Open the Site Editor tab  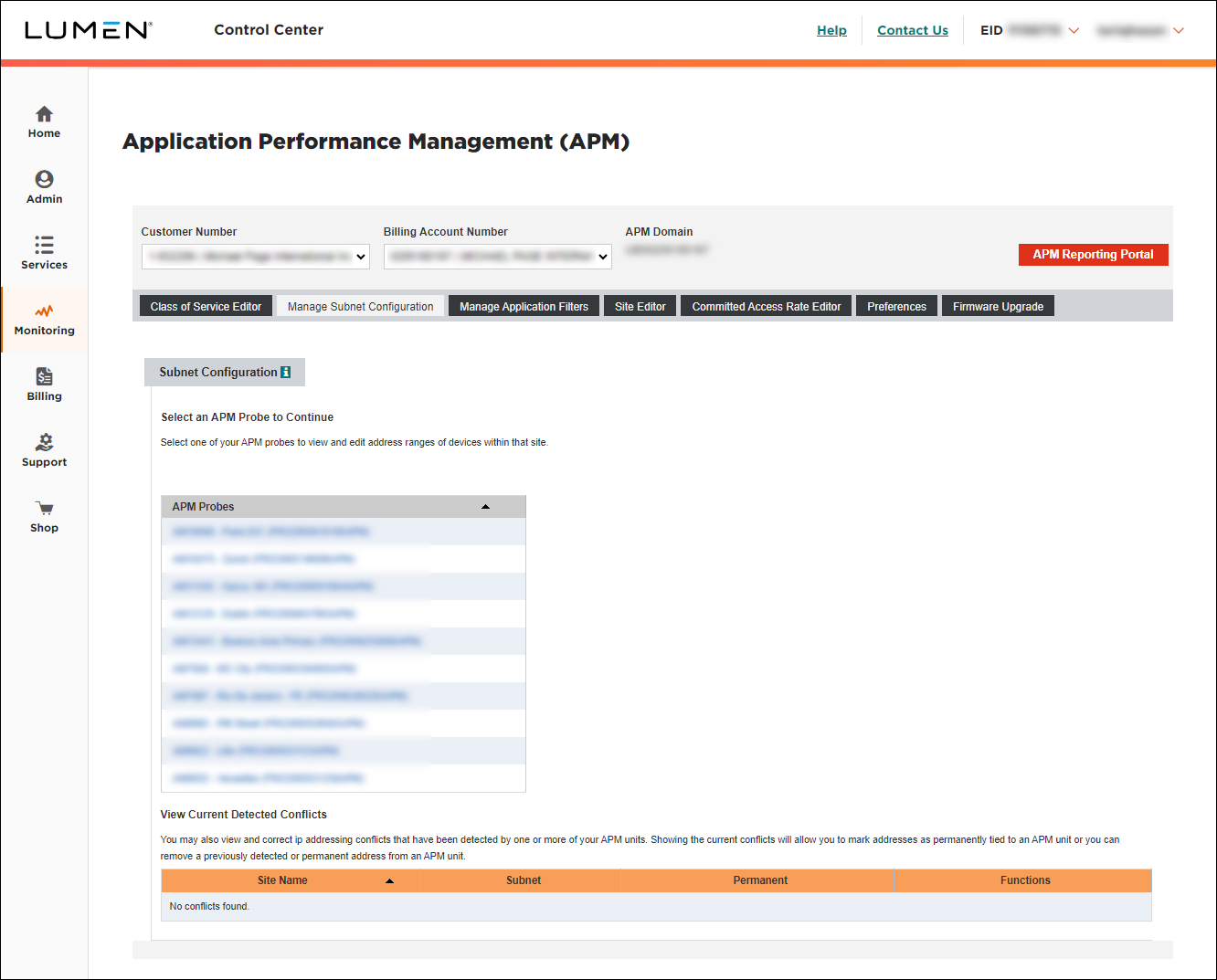[x=640, y=306]
